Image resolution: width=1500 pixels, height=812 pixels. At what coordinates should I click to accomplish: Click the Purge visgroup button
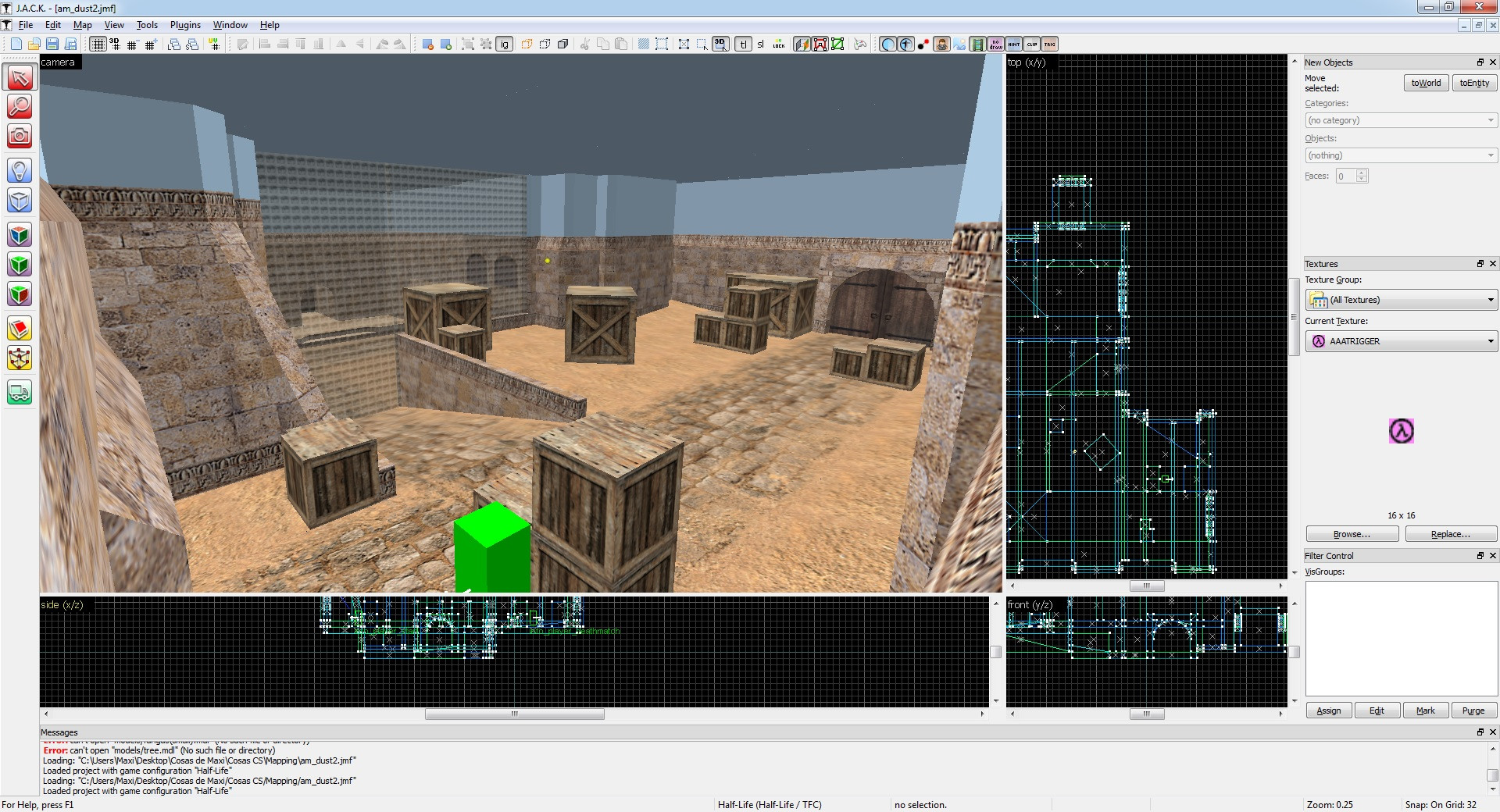(1473, 710)
